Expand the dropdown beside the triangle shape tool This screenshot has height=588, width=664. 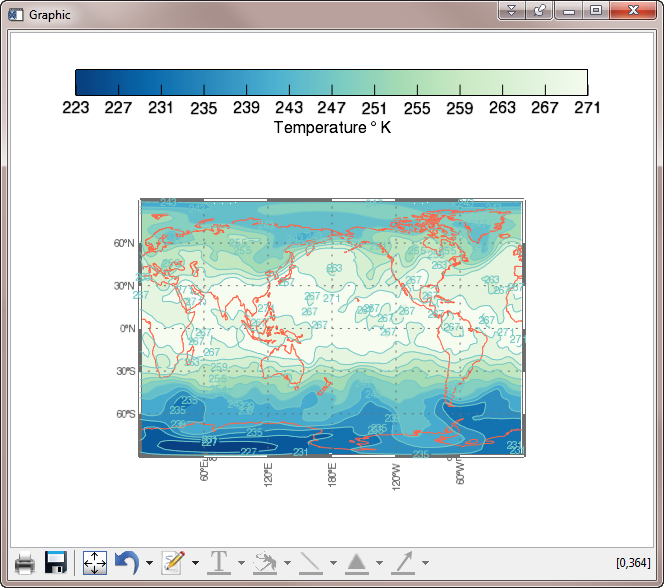379,563
